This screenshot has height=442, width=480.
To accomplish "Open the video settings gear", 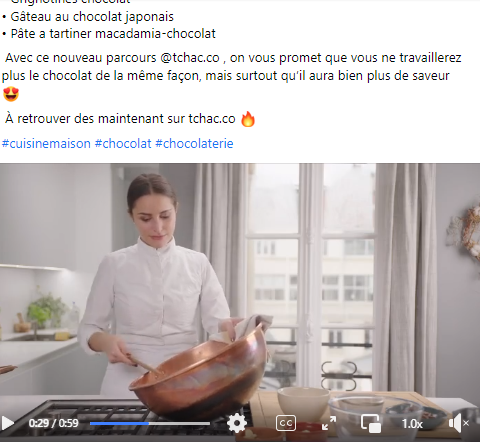I will 237,423.
